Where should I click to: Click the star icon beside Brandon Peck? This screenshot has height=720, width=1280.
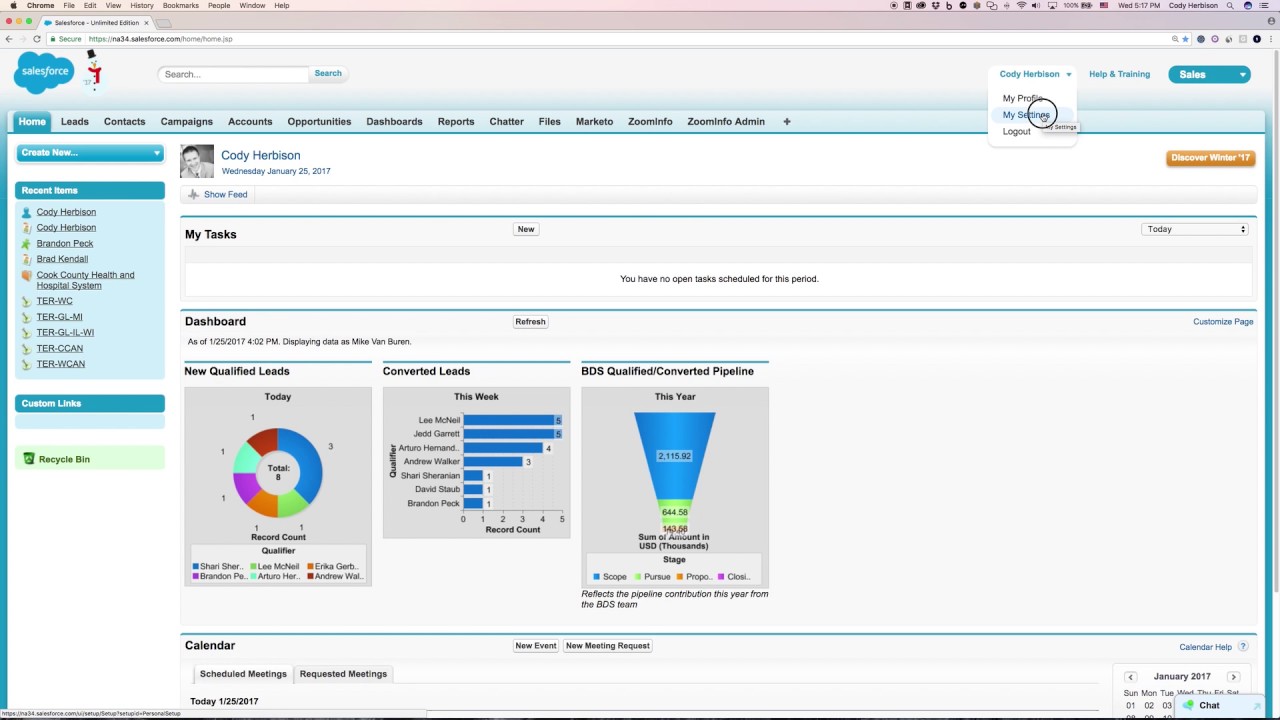tap(27, 243)
